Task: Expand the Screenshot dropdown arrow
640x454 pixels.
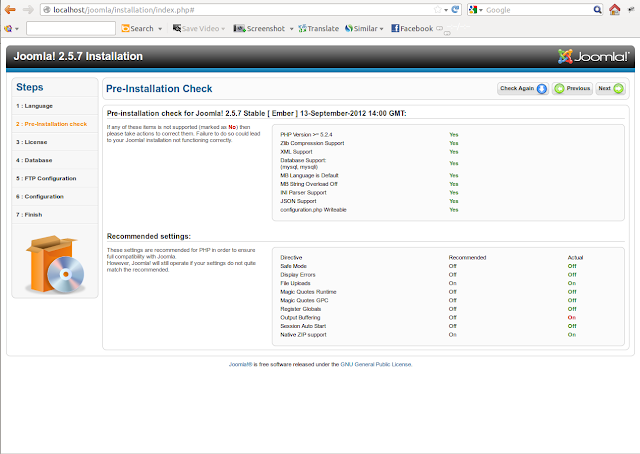Action: click(291, 29)
